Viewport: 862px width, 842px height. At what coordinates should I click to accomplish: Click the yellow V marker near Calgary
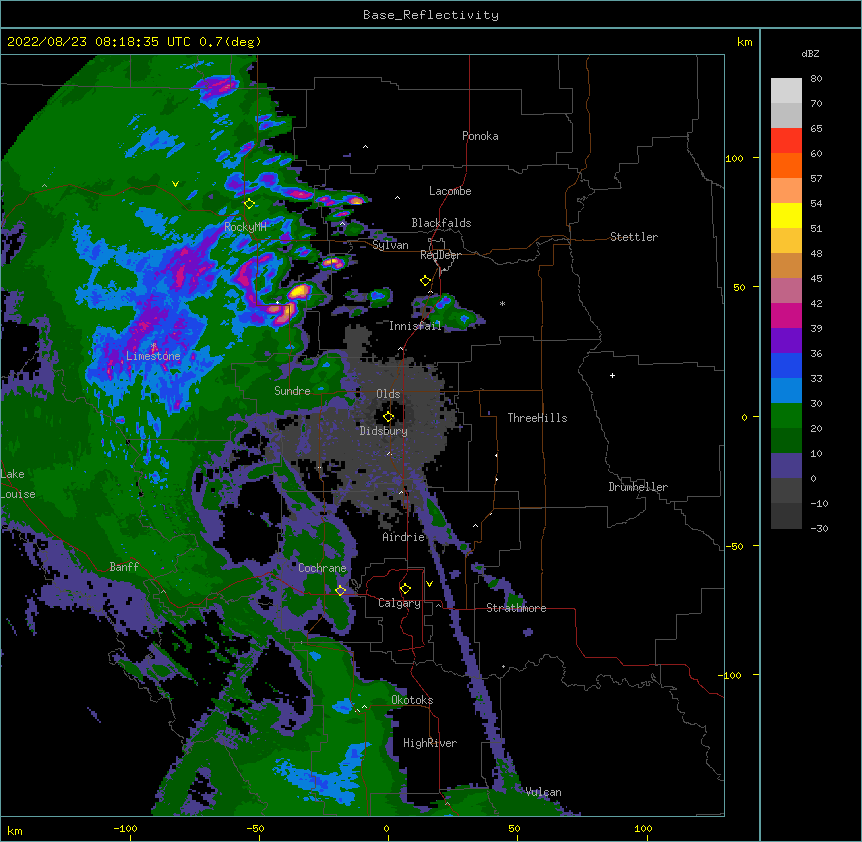pyautogui.click(x=429, y=584)
